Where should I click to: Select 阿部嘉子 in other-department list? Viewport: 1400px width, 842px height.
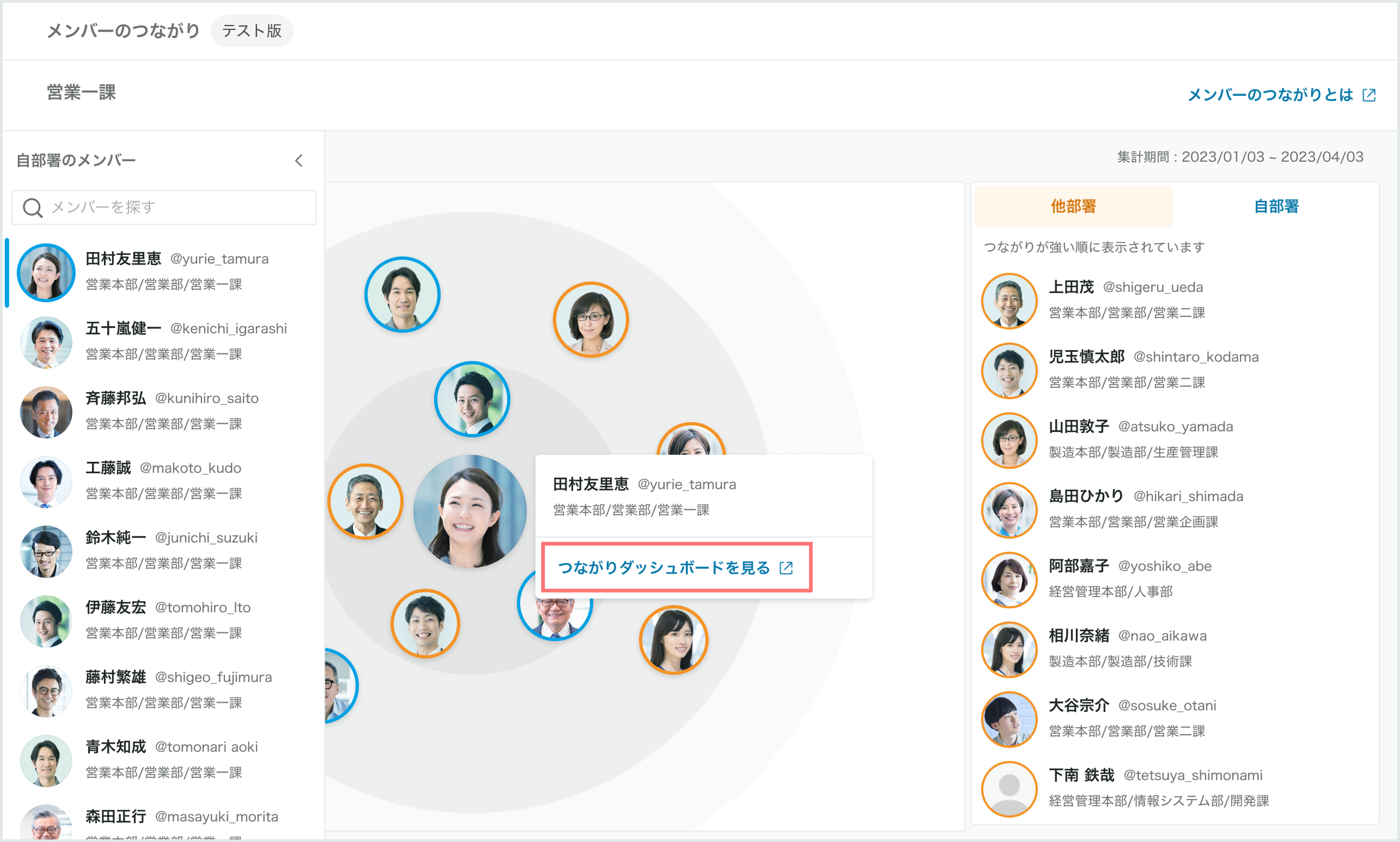point(1174,579)
